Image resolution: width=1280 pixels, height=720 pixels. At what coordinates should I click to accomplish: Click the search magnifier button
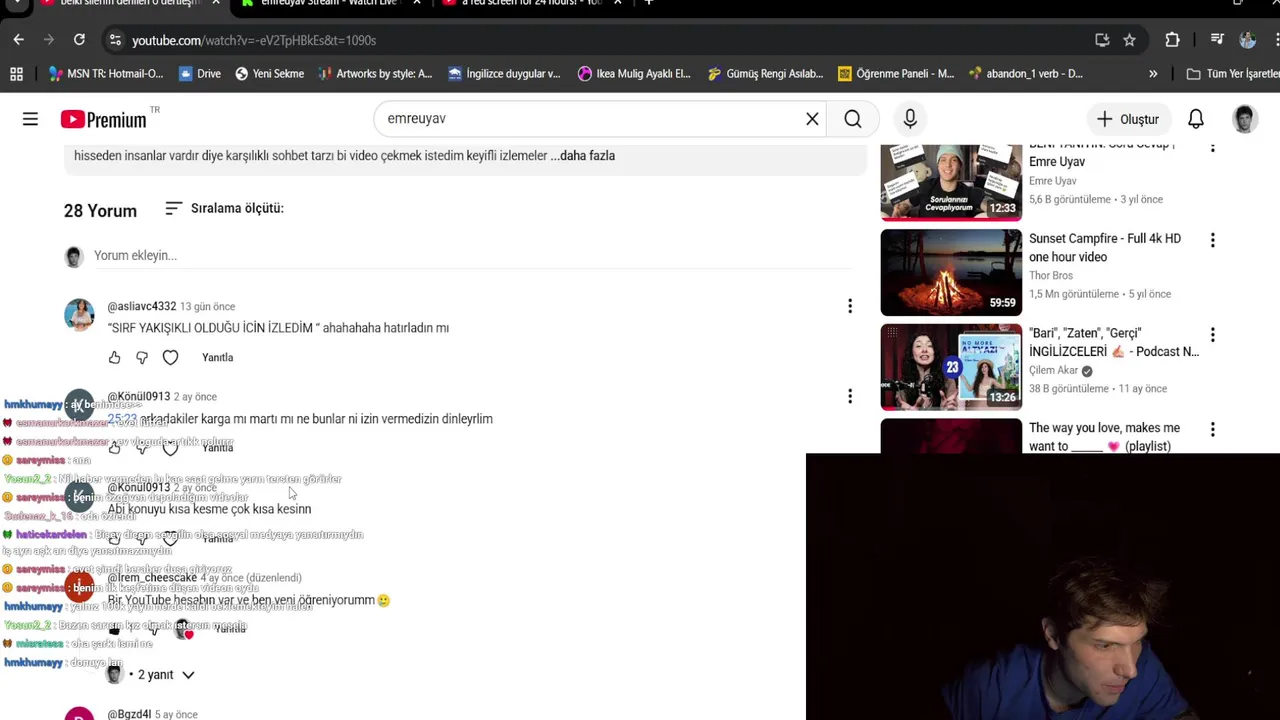click(853, 119)
